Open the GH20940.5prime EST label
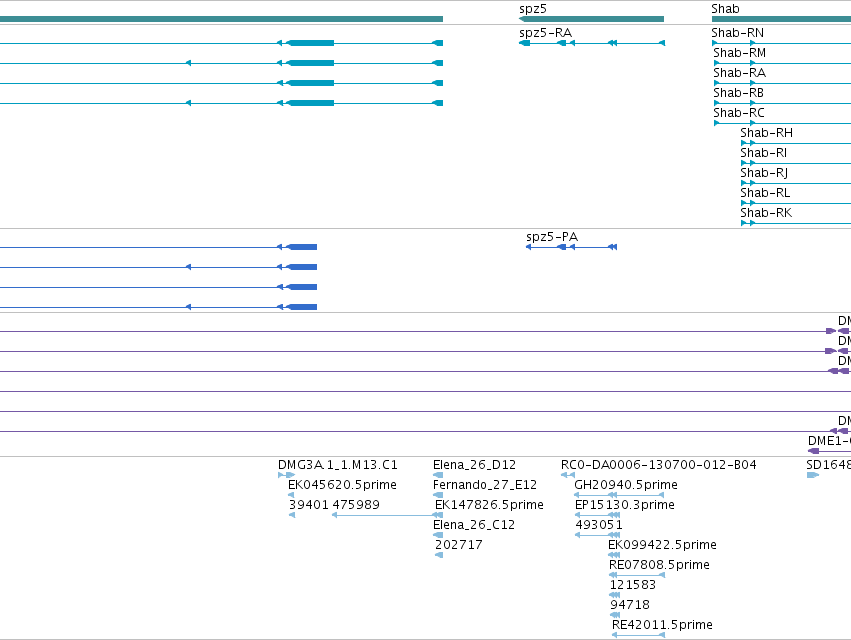The image size is (851, 640). pyautogui.click(x=626, y=485)
